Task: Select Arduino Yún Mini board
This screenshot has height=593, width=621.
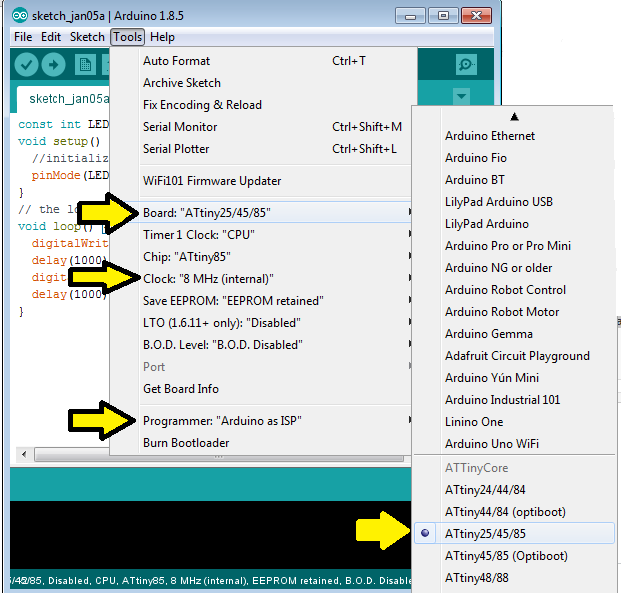Action: click(x=514, y=378)
